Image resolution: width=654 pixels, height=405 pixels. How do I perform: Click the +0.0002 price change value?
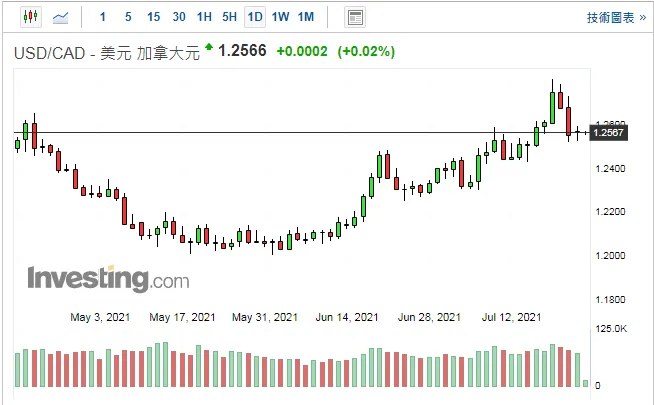coord(302,51)
